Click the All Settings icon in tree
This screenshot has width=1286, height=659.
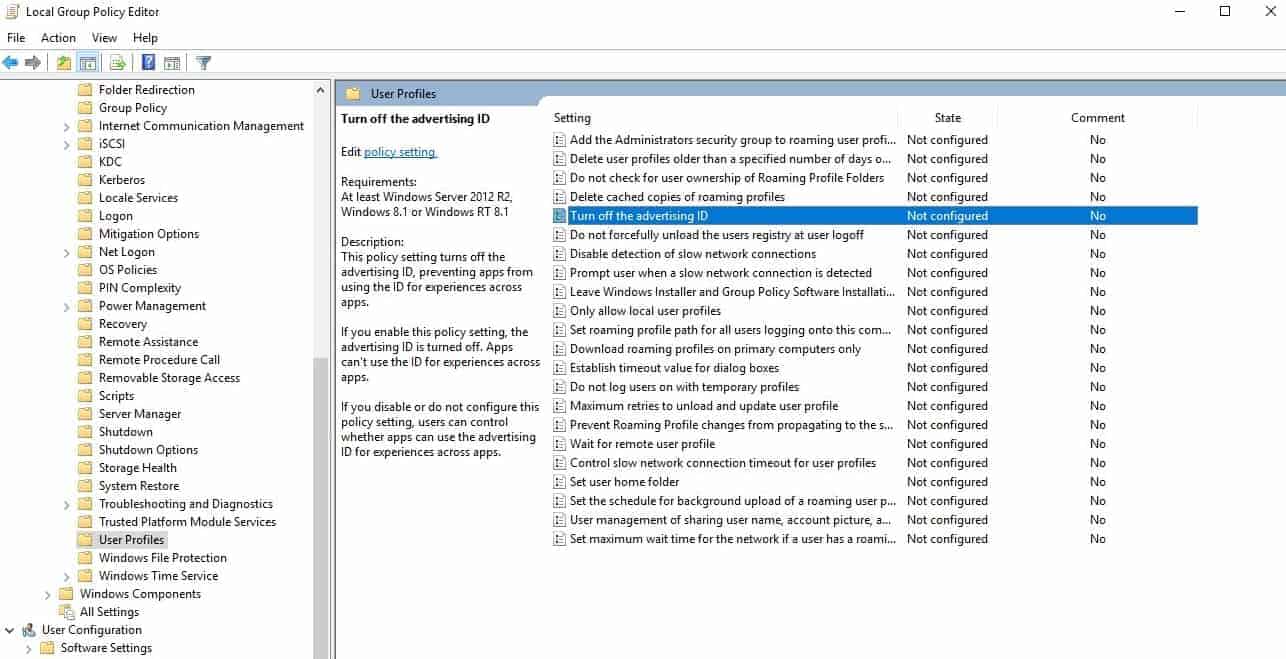(66, 612)
